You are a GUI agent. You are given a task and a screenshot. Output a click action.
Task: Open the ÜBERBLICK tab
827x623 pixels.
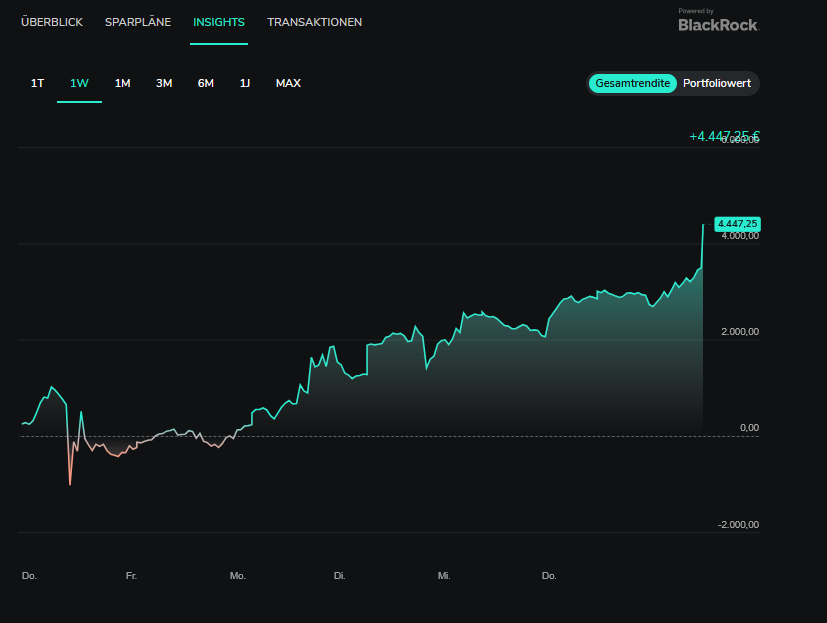pos(52,22)
